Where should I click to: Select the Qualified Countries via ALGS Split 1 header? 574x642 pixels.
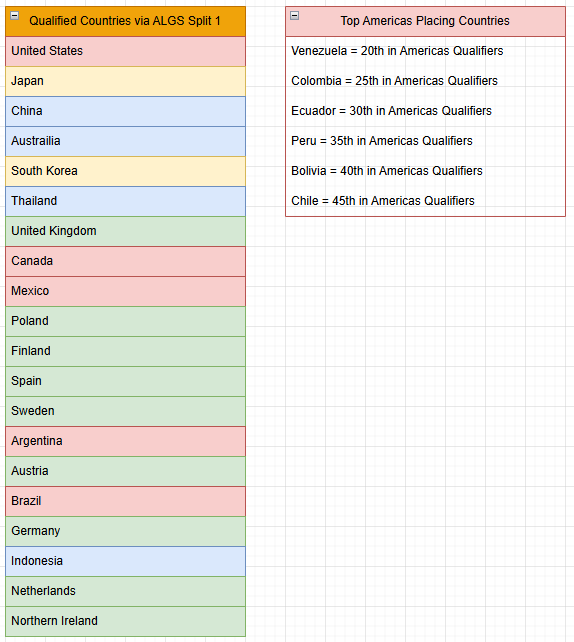coord(125,21)
